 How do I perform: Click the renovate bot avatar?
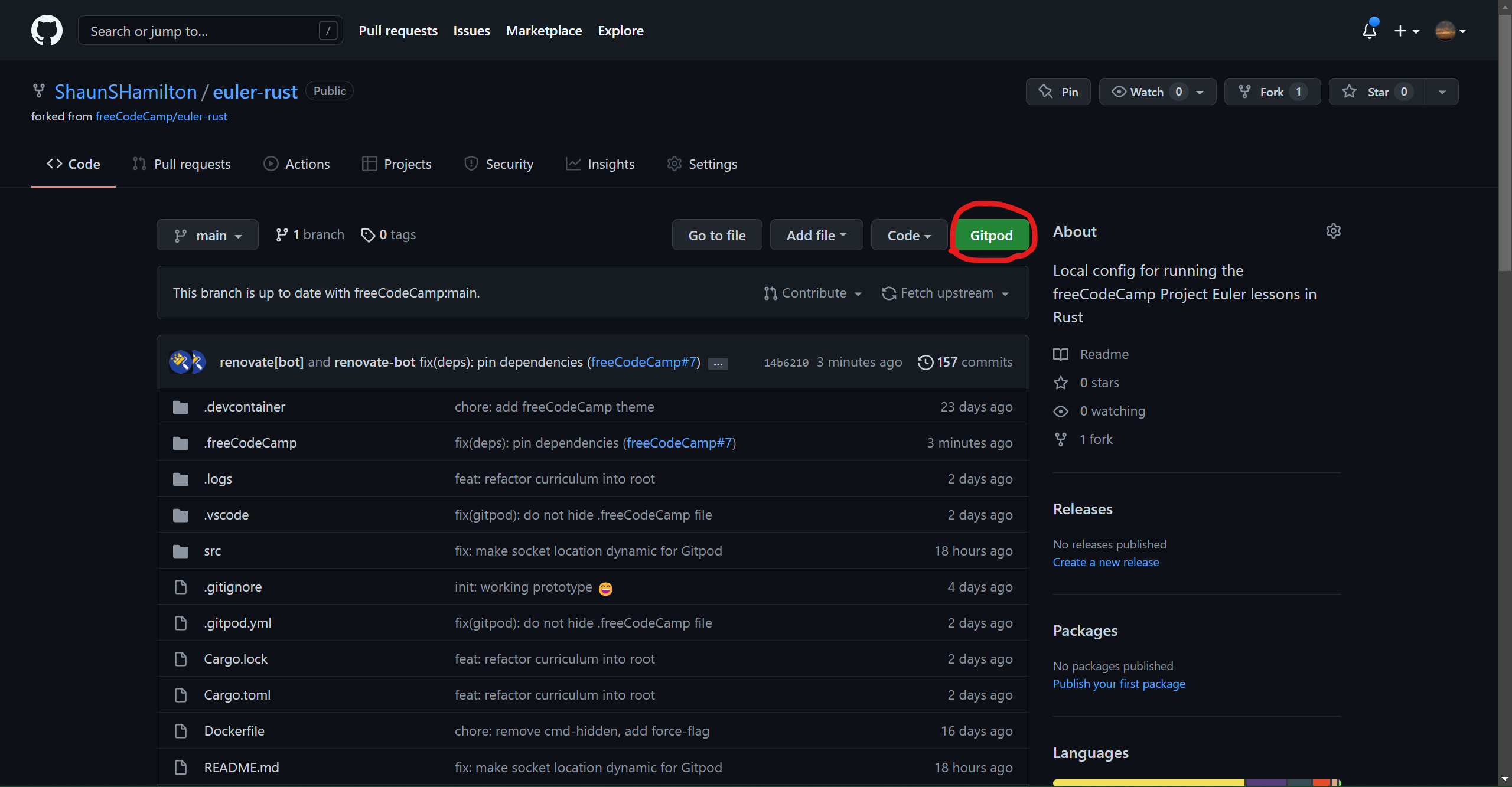pyautogui.click(x=180, y=362)
